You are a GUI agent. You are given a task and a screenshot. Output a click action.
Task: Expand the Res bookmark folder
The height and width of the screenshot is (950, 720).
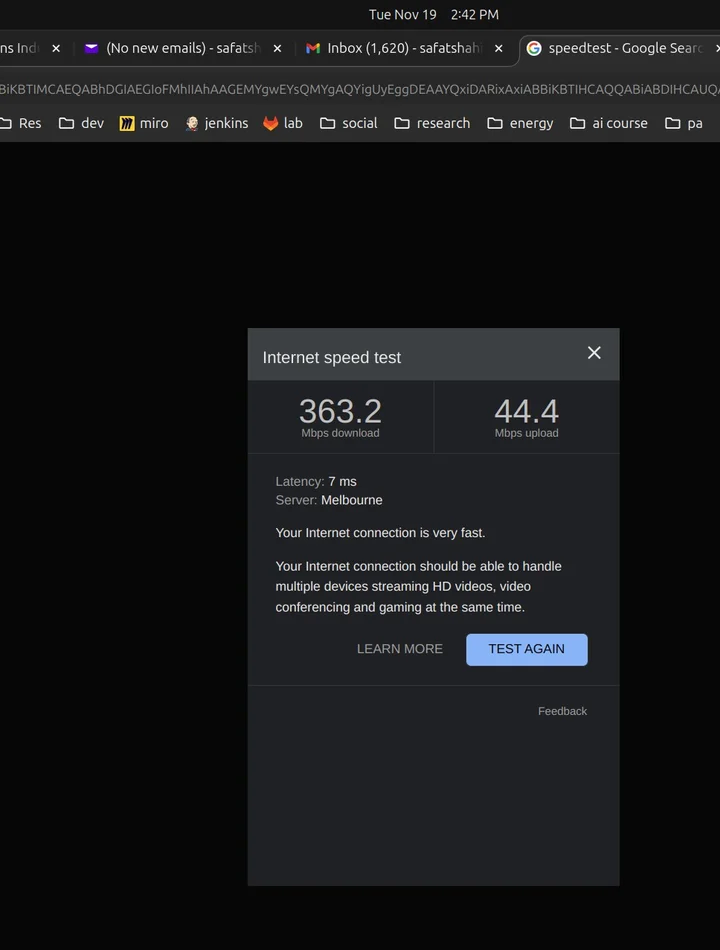pyautogui.click(x=21, y=123)
